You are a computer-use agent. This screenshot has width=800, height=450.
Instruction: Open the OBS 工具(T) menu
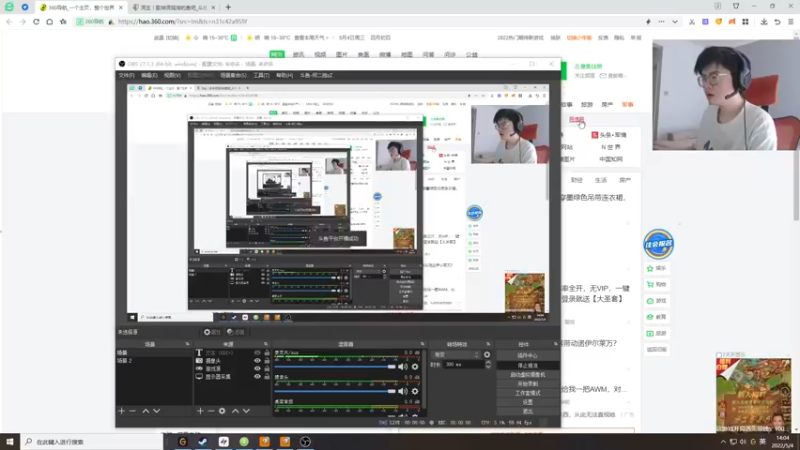coord(261,75)
